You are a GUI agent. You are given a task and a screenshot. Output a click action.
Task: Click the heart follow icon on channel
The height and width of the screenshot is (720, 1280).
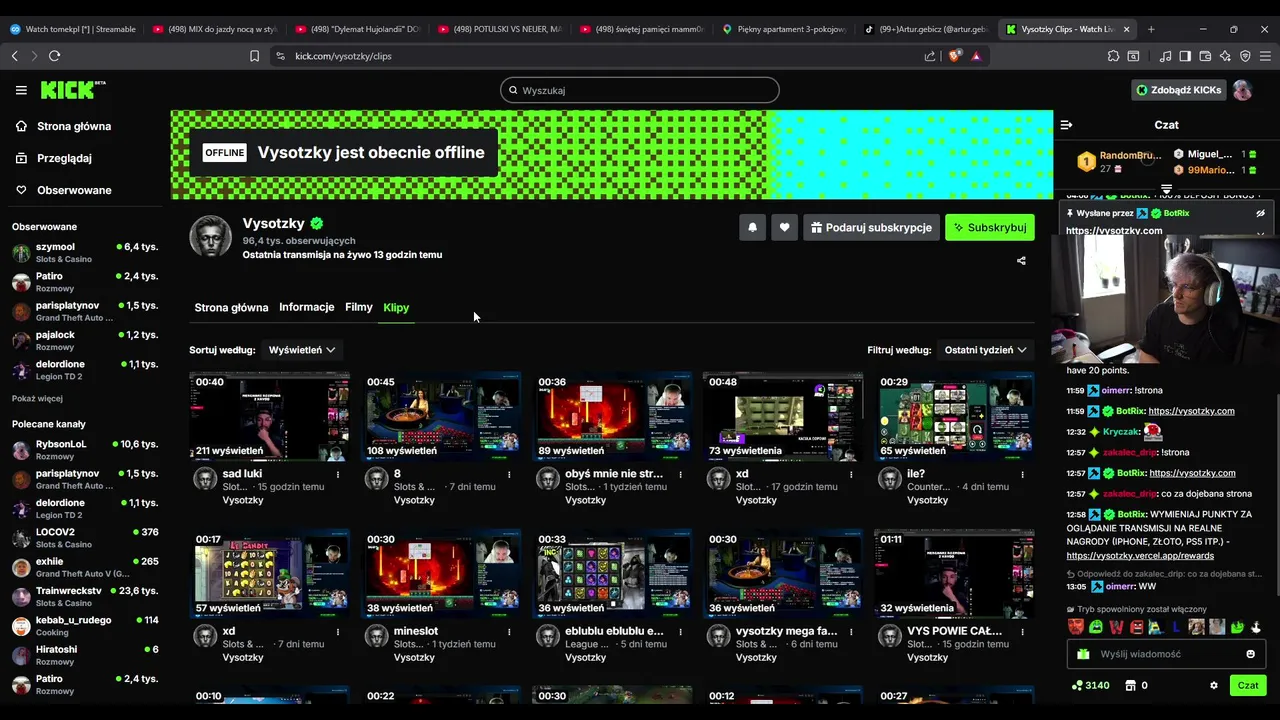[784, 228]
